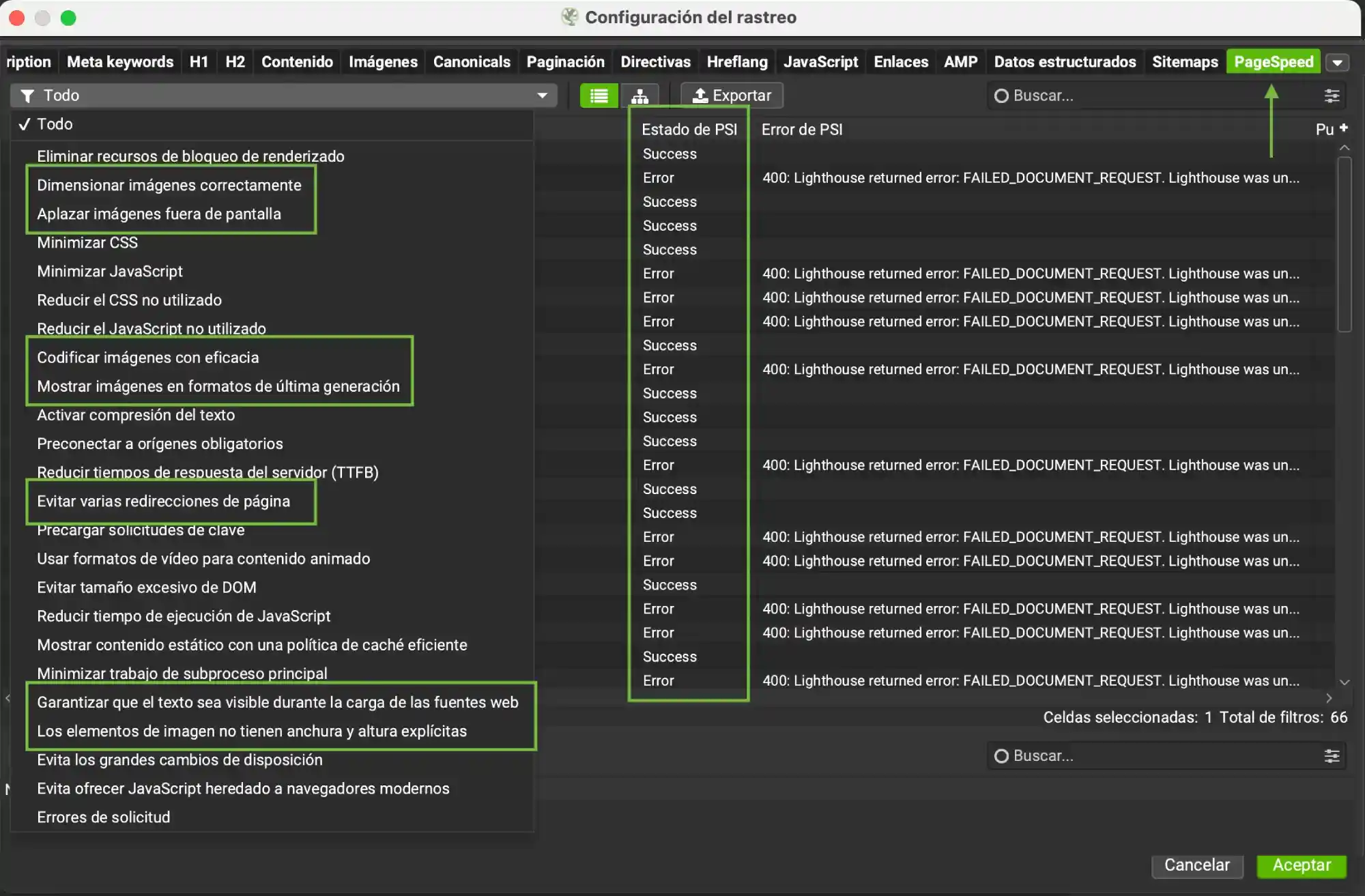
Task: Click the lower search filter settings icon
Action: click(x=1332, y=755)
